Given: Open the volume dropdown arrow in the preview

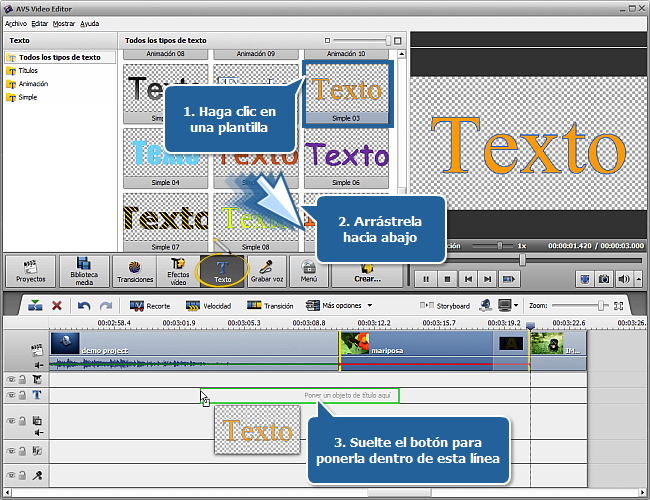Looking at the screenshot, I should (x=637, y=279).
